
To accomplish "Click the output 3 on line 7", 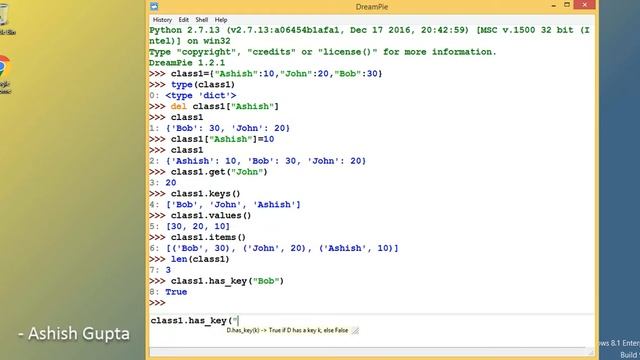I will pos(168,270).
